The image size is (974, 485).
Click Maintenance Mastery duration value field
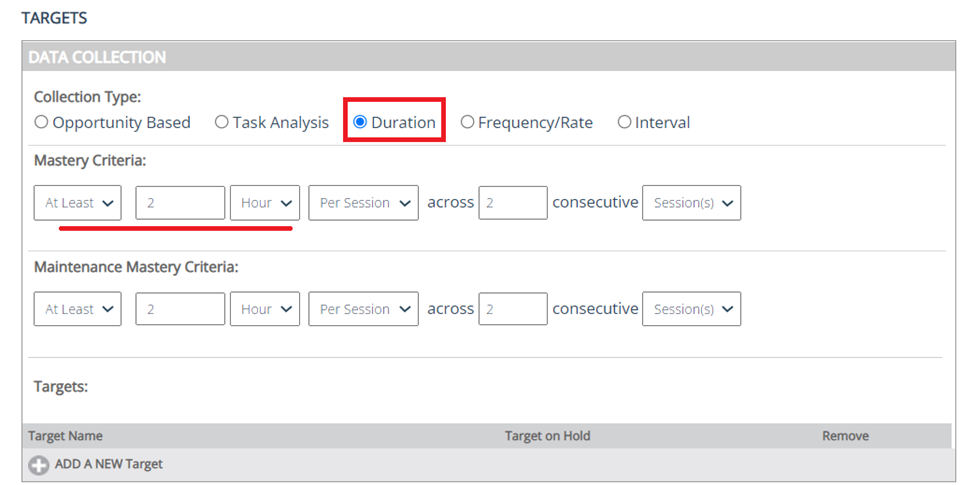coord(180,310)
